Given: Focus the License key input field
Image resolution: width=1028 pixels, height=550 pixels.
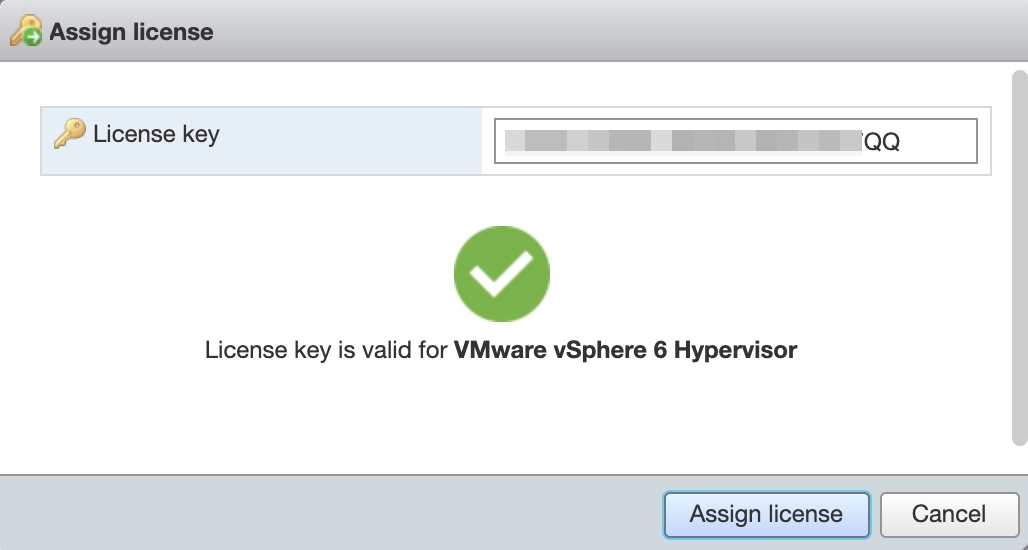Looking at the screenshot, I should [x=735, y=141].
